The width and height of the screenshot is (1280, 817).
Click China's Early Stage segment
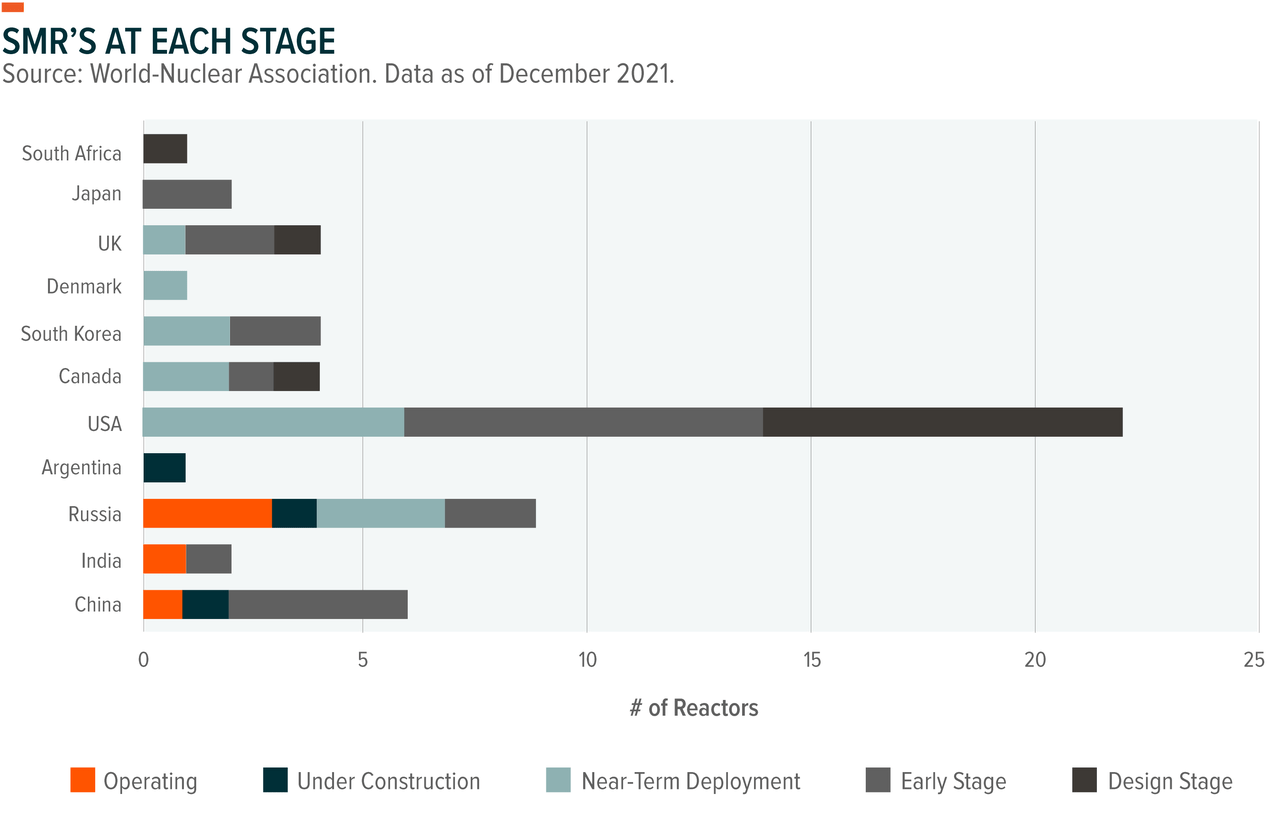click(x=318, y=605)
